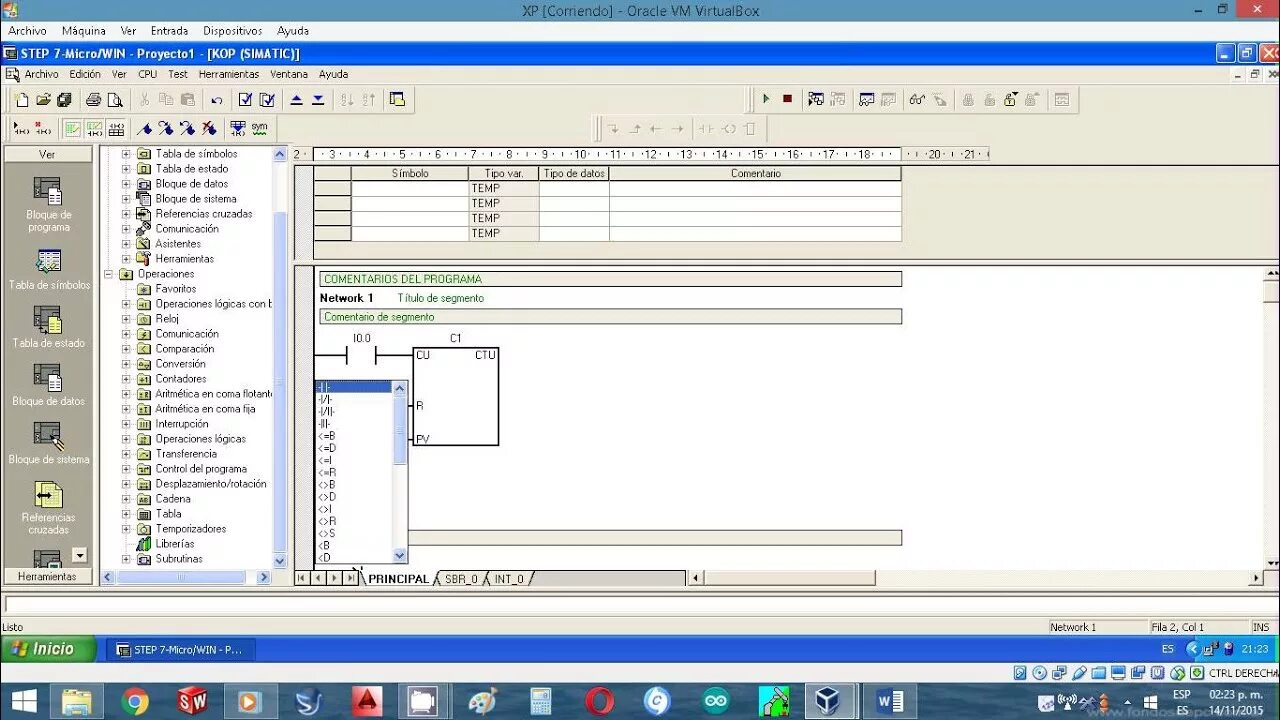Toggle symbol information table icon
Screen dimensions: 1280x720
tap(116, 128)
